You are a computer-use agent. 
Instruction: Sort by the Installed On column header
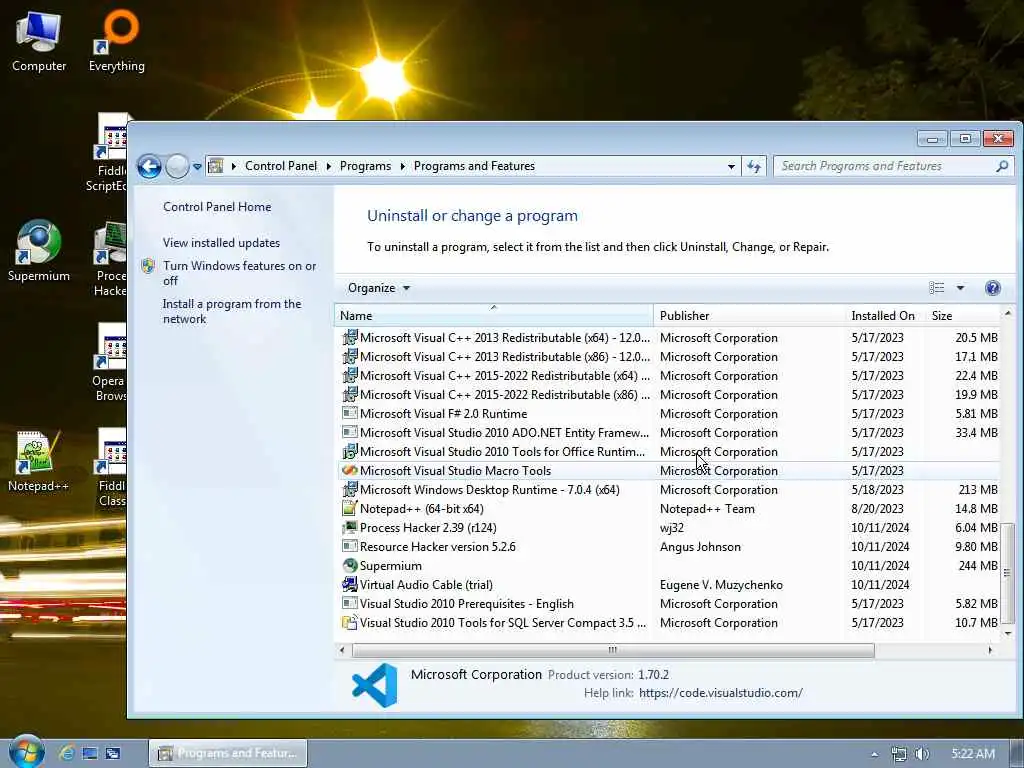pos(886,315)
